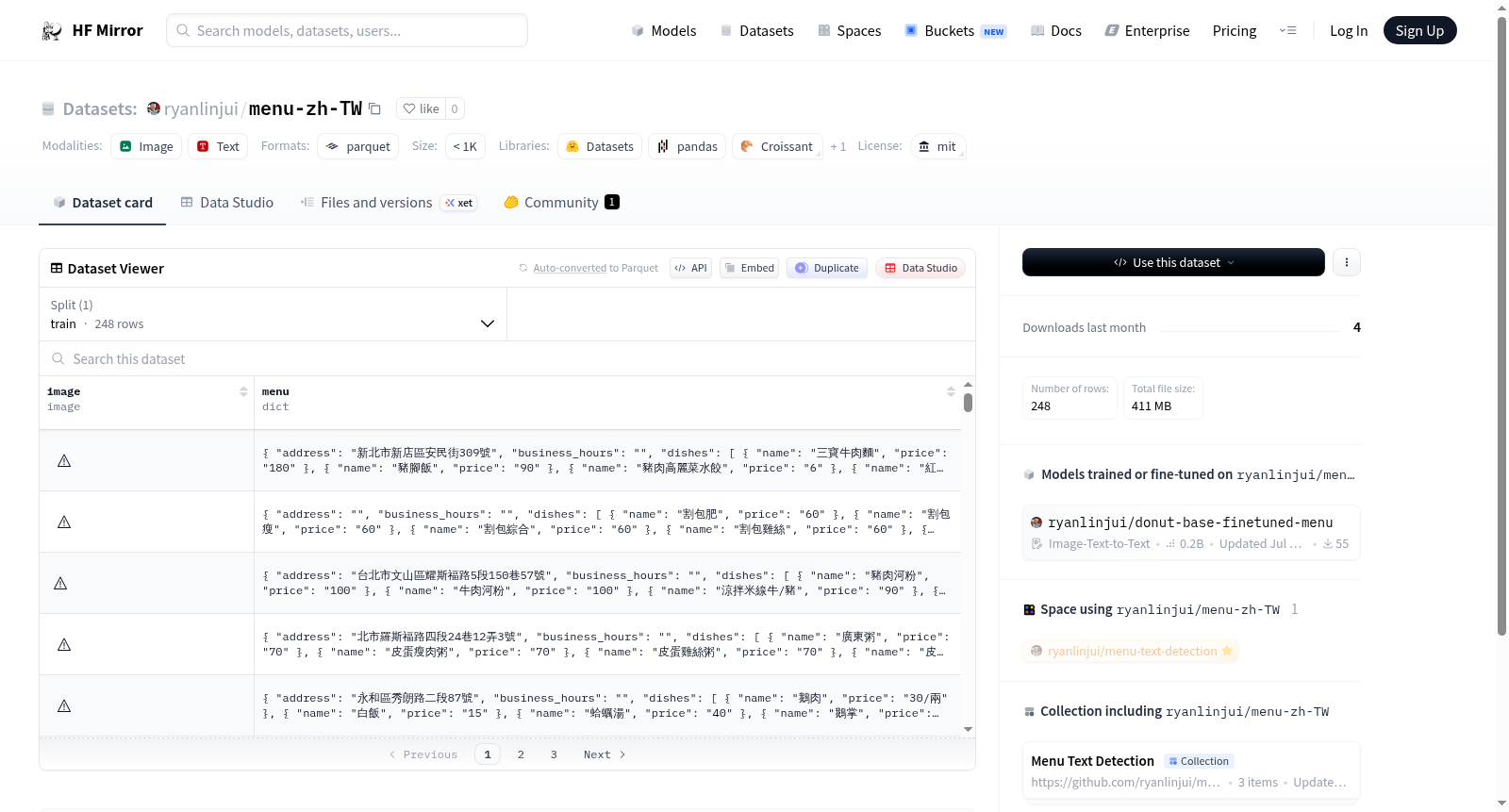Open the Use this dataset dropdown
Image resolution: width=1509 pixels, height=812 pixels.
1173,262
